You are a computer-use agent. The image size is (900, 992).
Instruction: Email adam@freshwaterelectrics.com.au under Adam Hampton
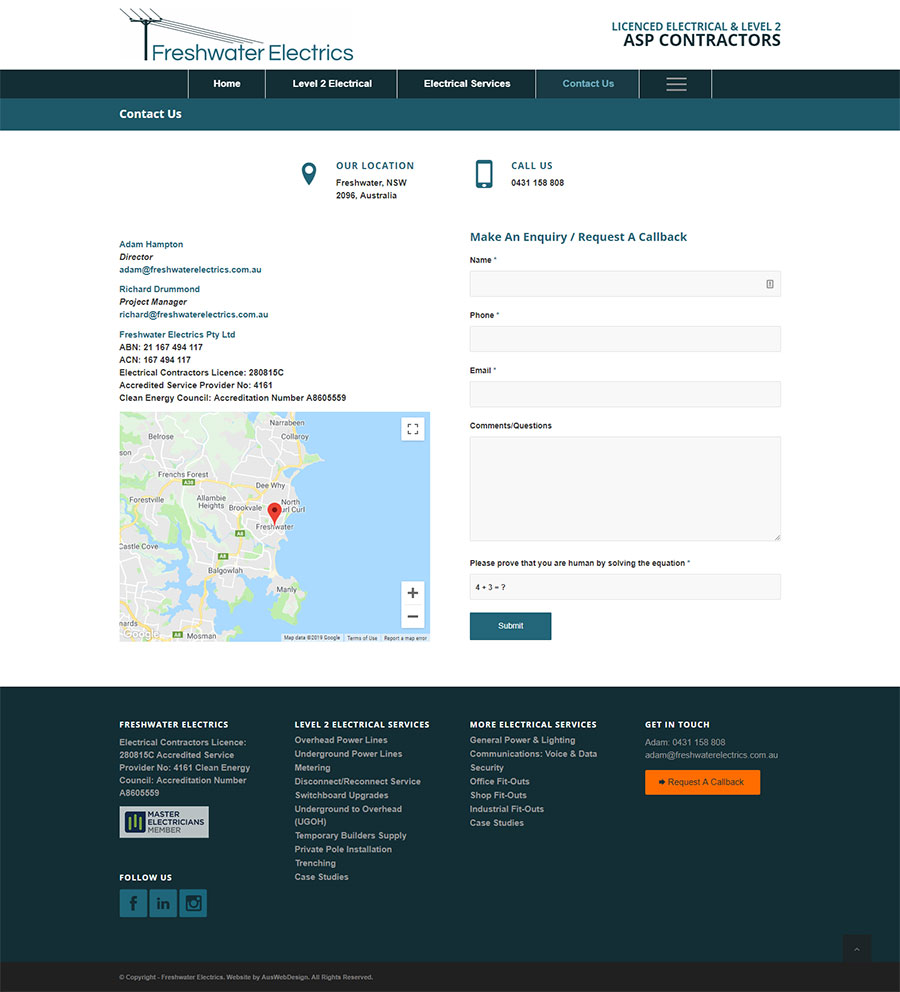tap(190, 270)
